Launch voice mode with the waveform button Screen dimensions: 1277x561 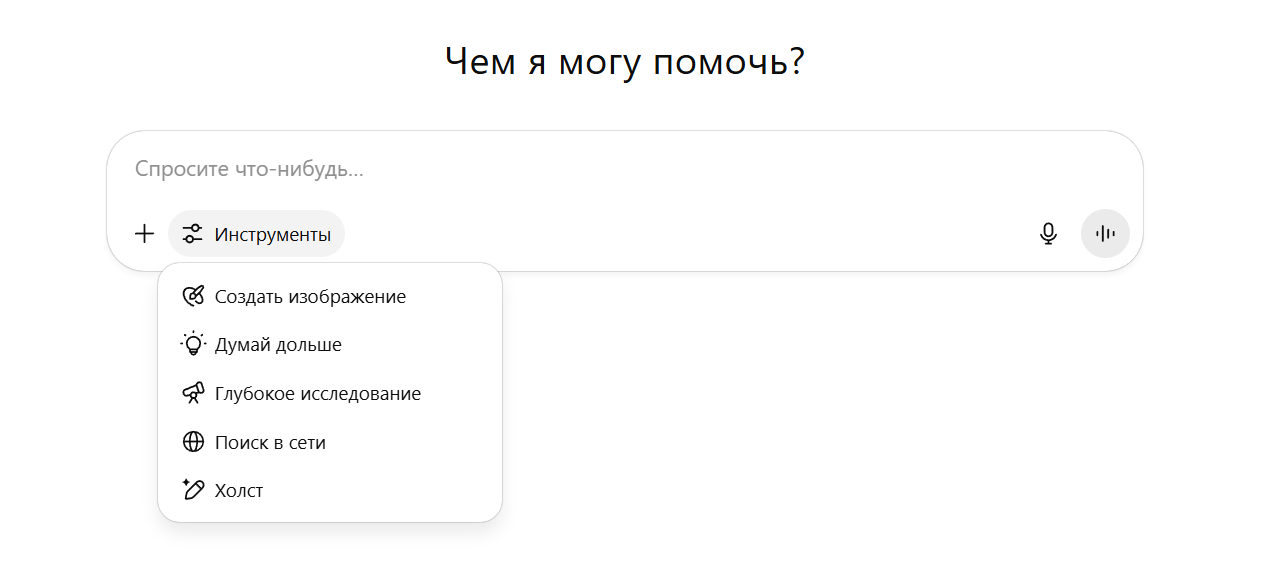(1105, 234)
